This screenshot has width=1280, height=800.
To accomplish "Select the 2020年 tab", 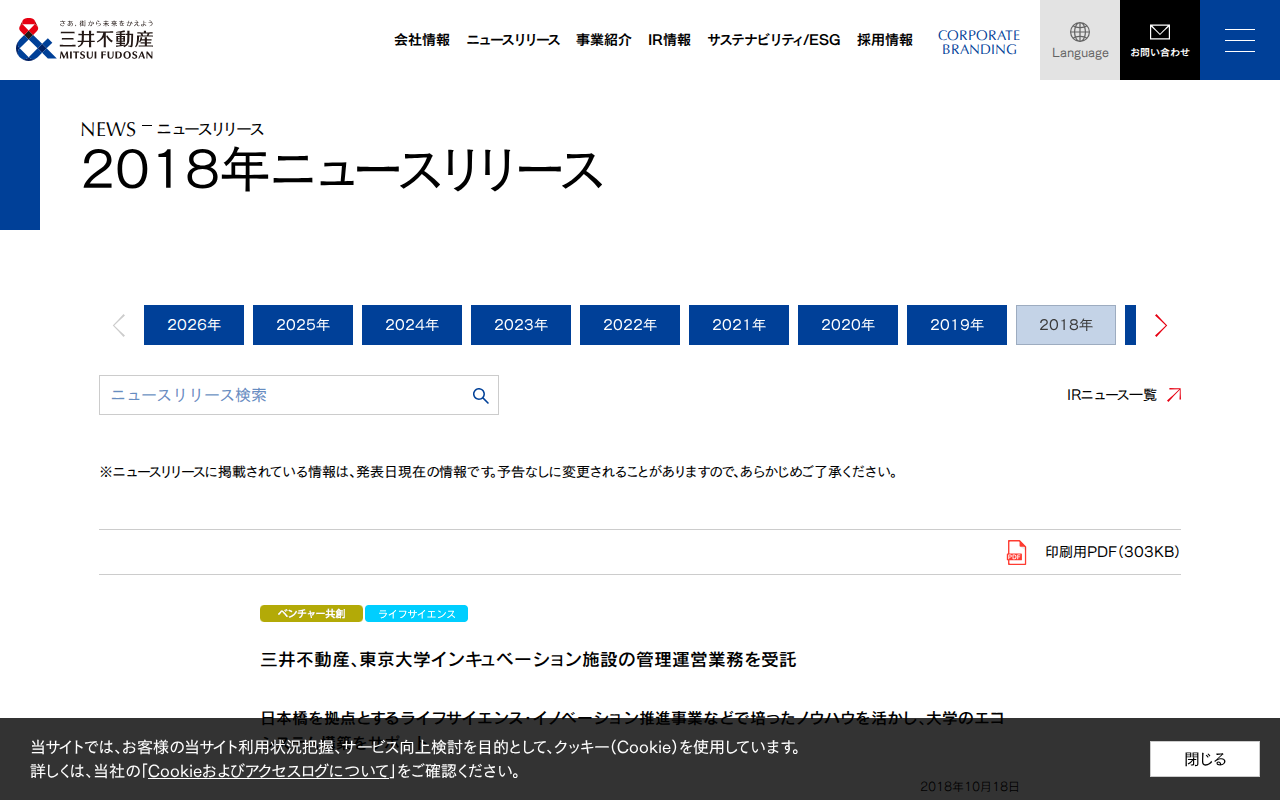I will 848,325.
